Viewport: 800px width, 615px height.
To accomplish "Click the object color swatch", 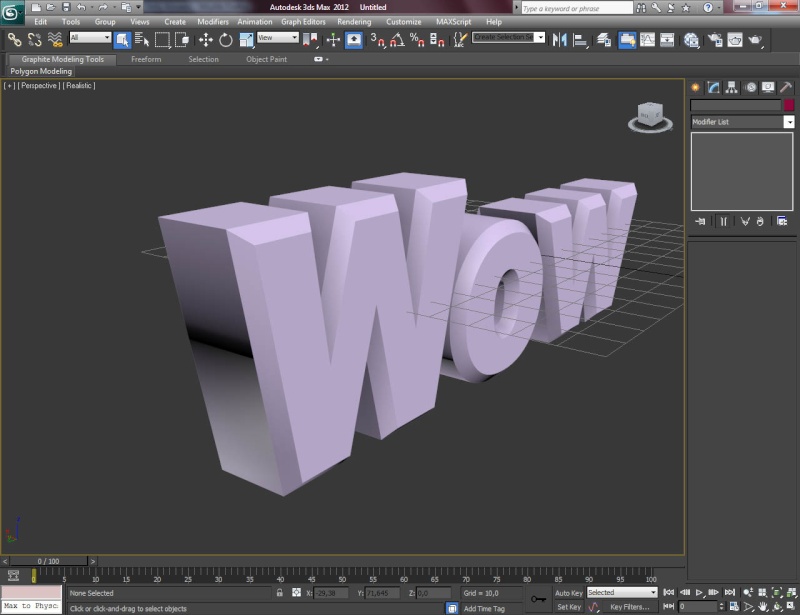I will pyautogui.click(x=789, y=105).
